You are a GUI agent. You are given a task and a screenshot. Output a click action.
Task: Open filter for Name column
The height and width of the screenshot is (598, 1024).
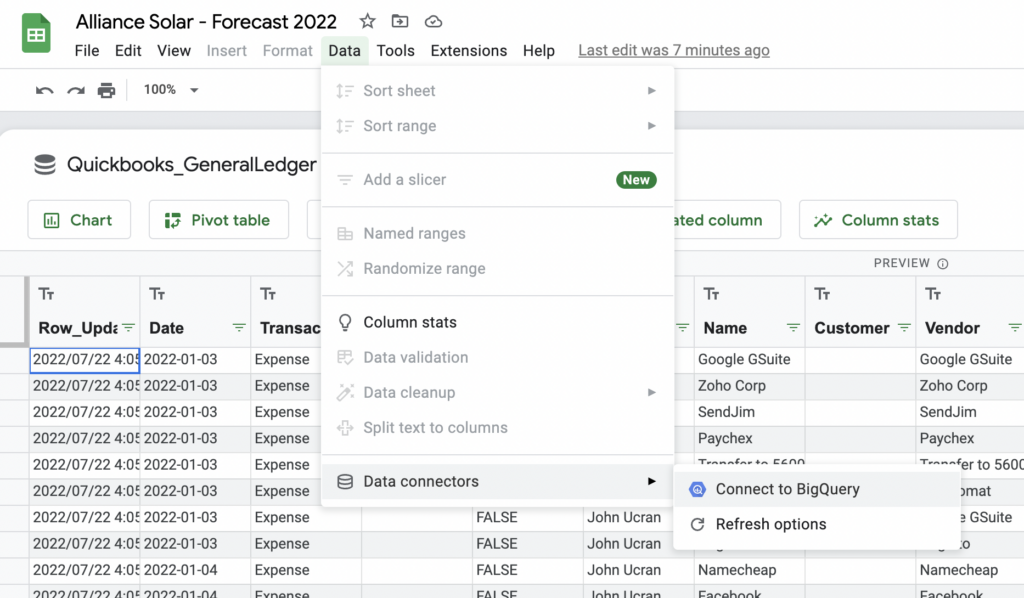[793, 328]
